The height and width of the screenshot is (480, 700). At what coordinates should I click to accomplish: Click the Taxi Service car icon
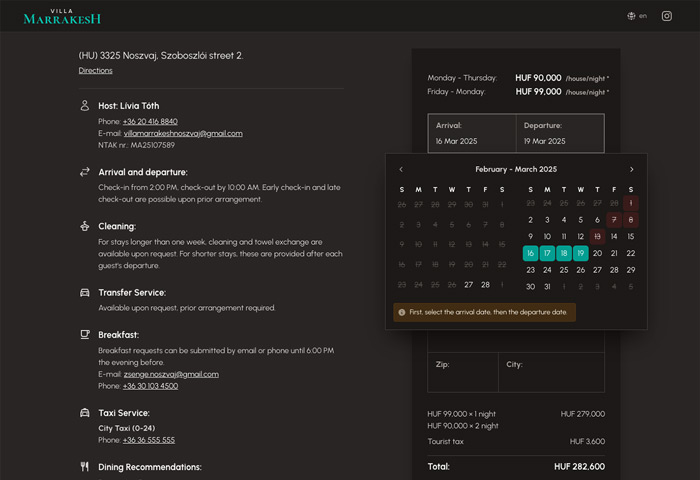(85, 412)
